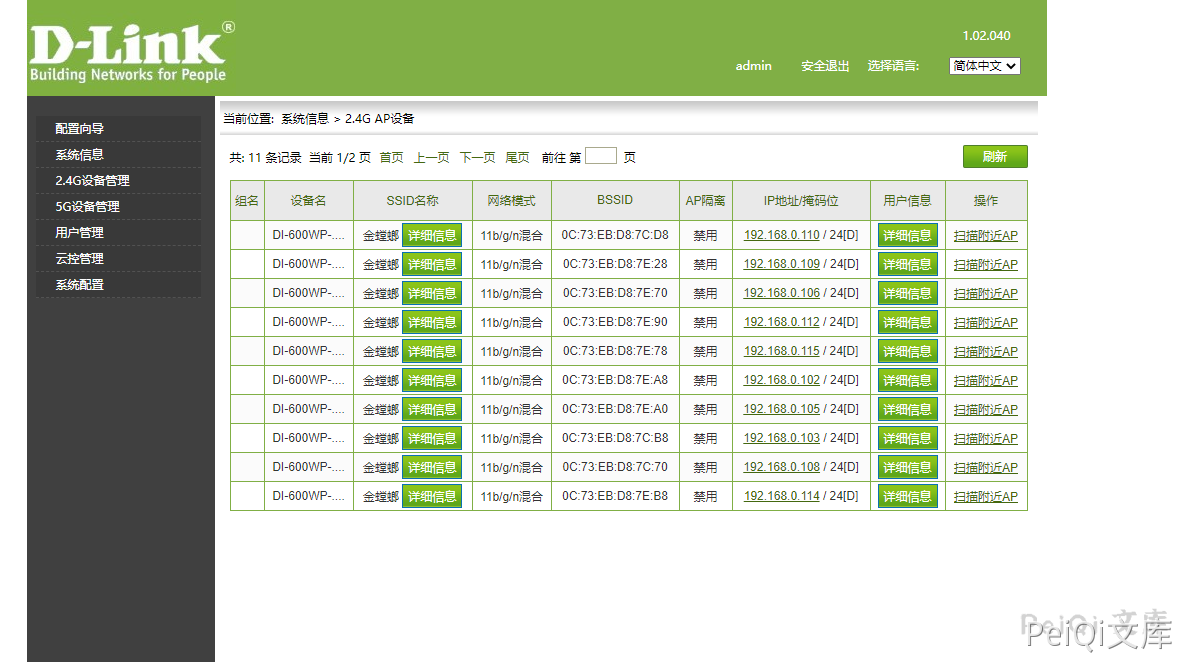Screen dimensions: 1181x662
Task: Expand 5G设备管理 sidebar menu
Action: (x=87, y=207)
